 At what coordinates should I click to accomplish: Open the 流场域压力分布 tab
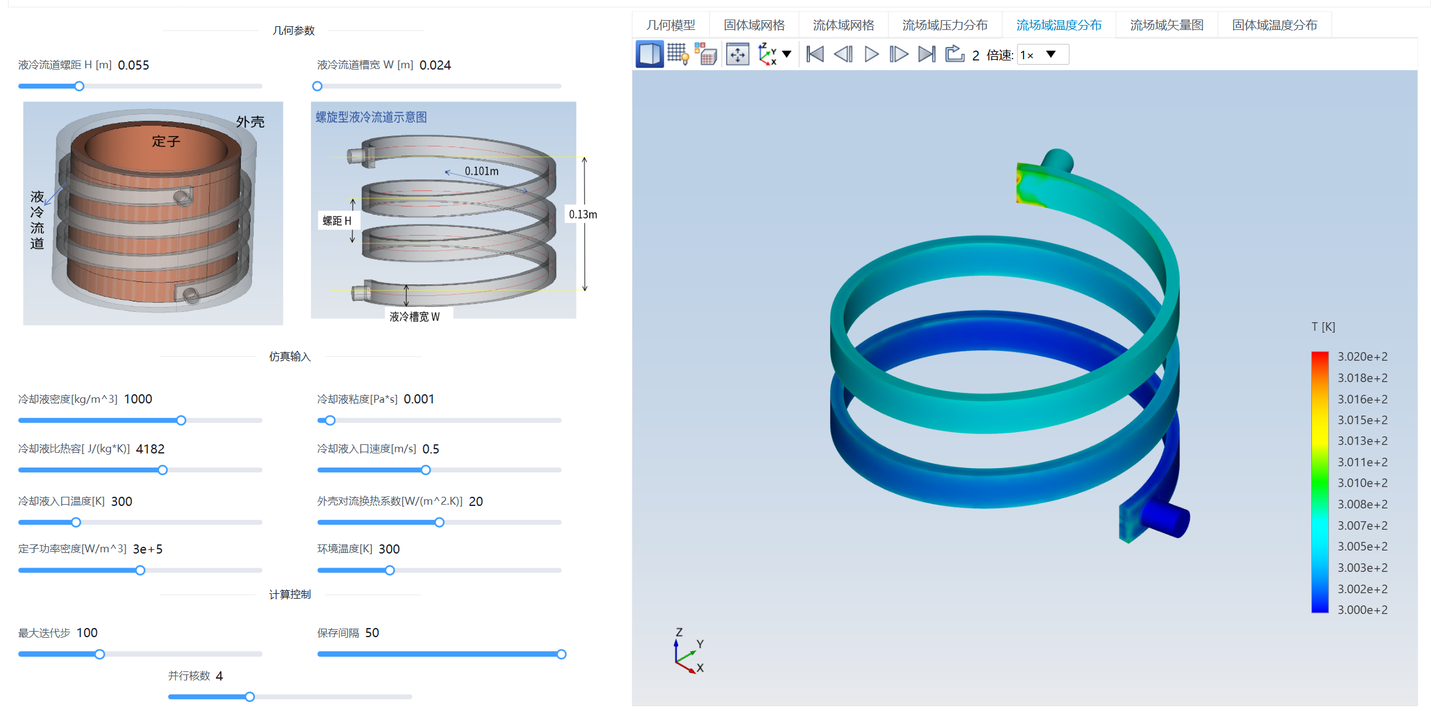click(x=945, y=25)
